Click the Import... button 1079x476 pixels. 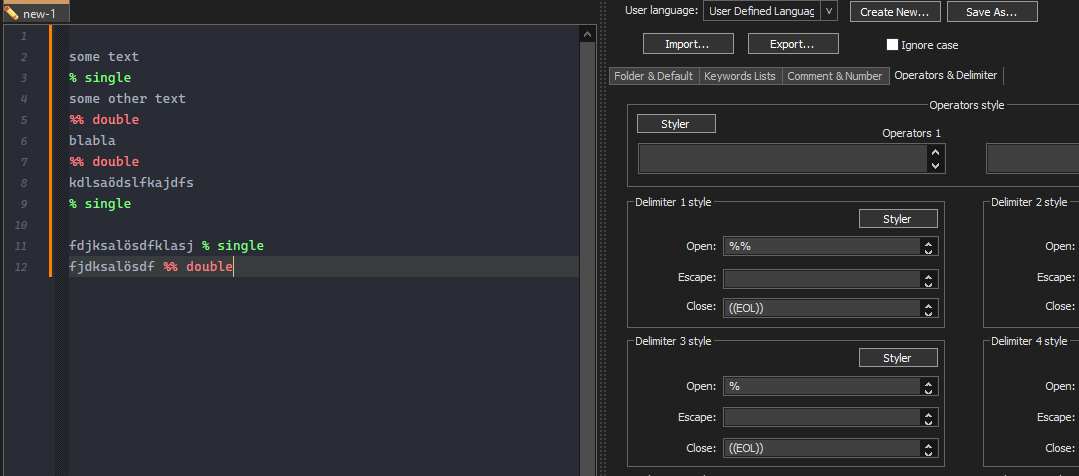point(688,44)
